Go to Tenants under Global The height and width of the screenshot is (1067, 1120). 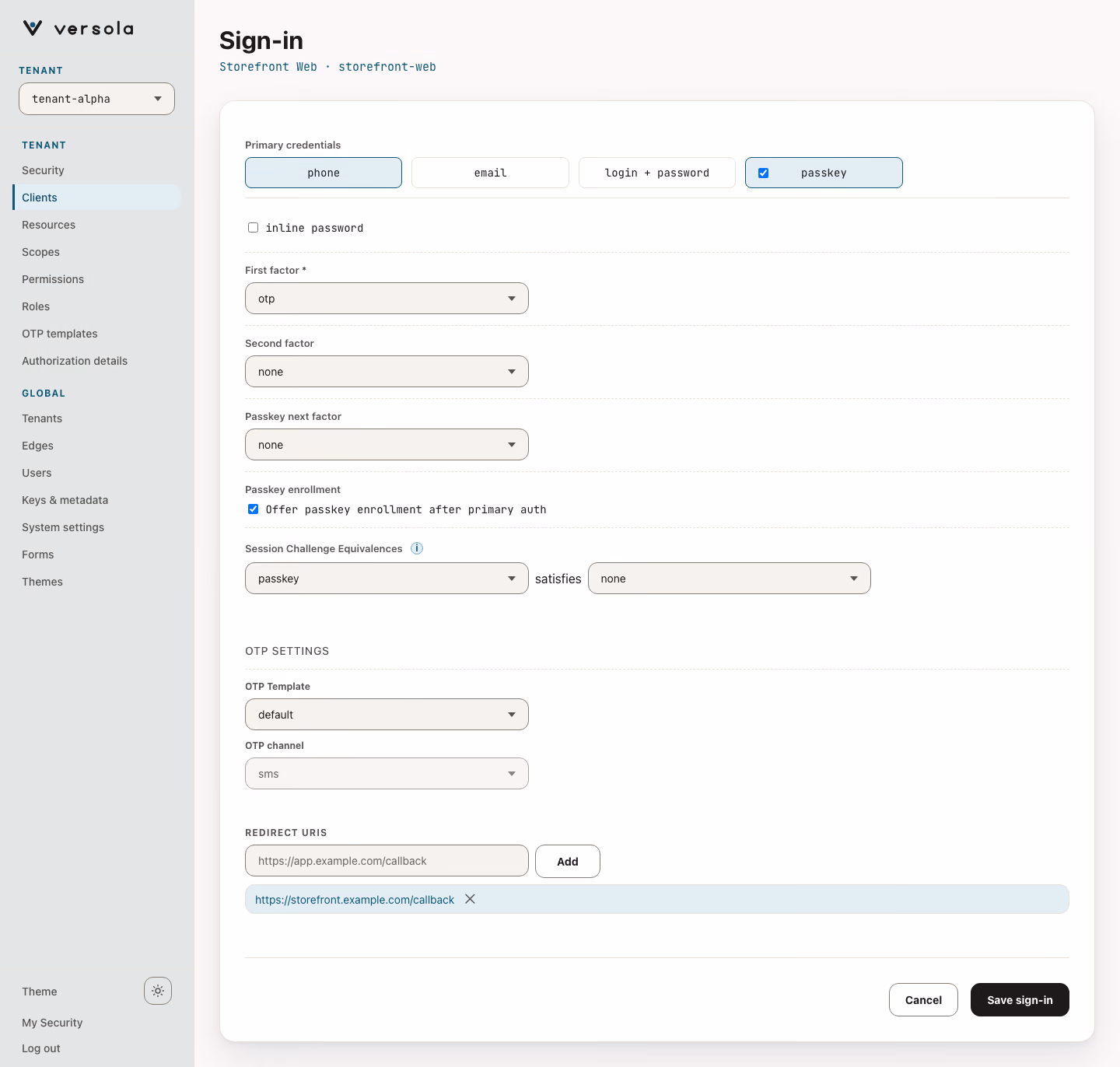[96, 418]
